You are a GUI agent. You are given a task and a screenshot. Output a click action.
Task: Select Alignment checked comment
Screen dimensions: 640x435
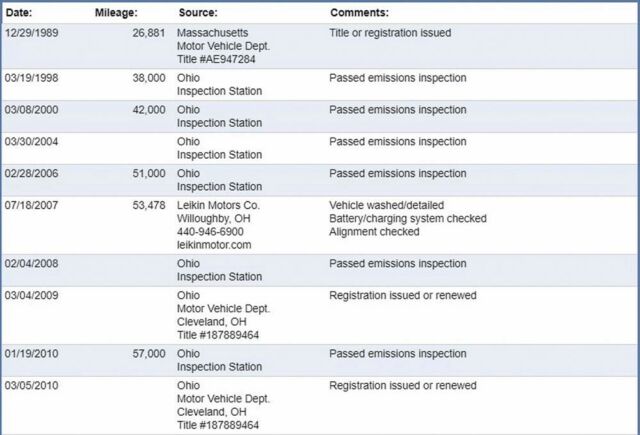coord(374,232)
